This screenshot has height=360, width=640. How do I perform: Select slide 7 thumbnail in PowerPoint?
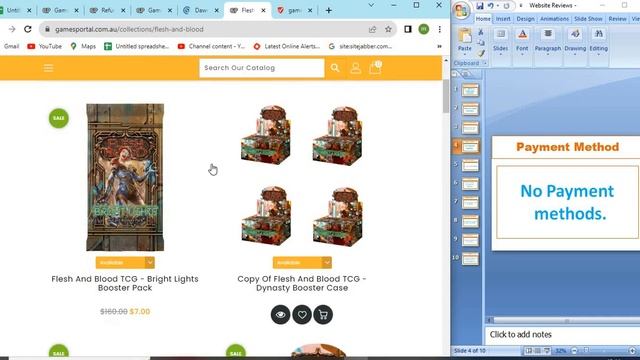pyautogui.click(x=470, y=202)
